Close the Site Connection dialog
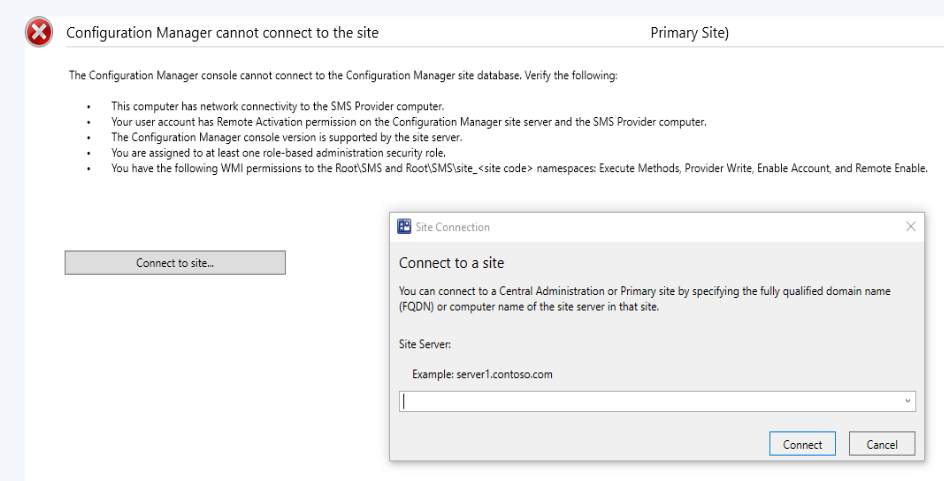 910,227
